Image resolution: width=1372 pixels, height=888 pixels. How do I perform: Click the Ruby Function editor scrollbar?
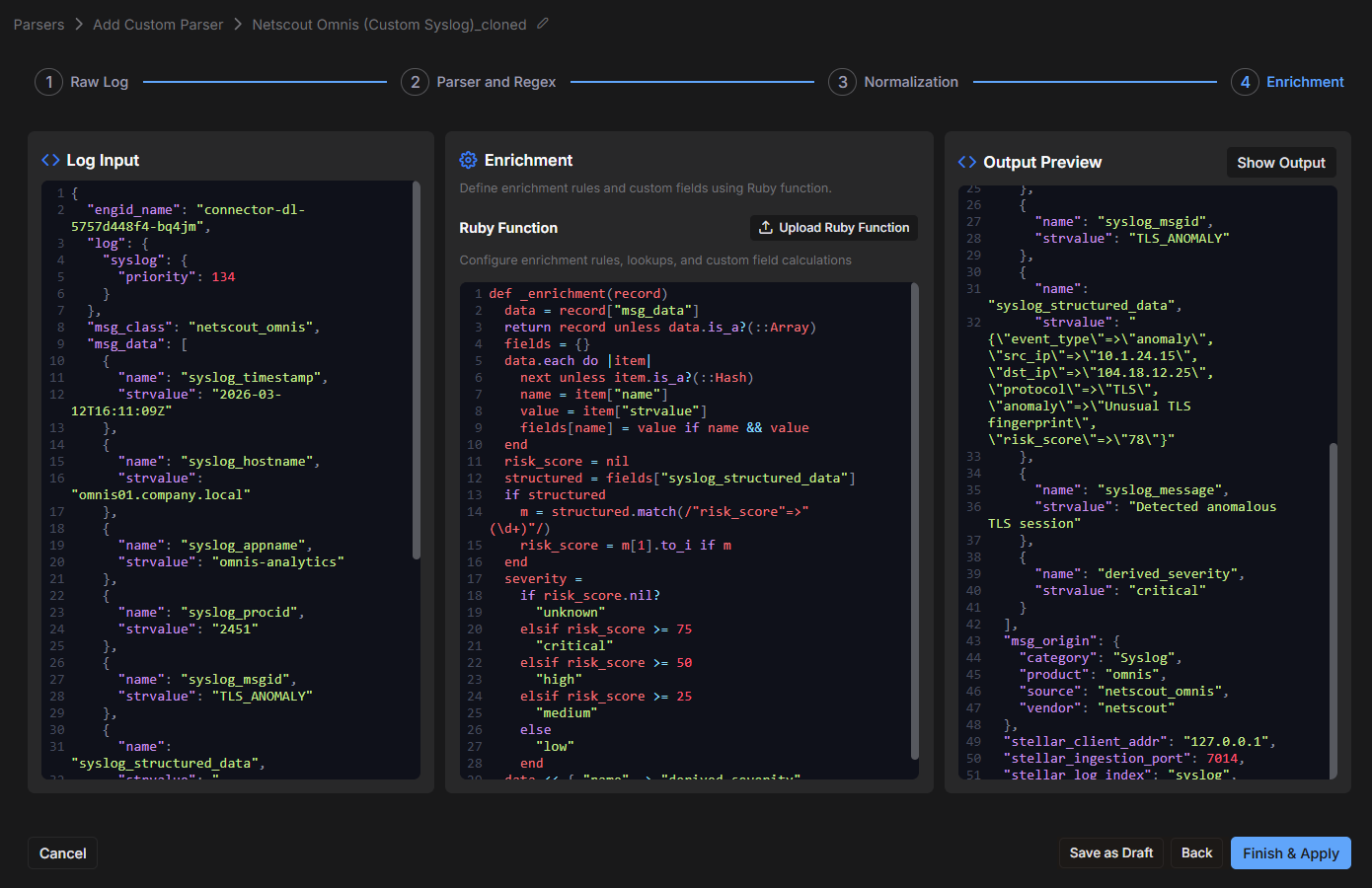(x=915, y=521)
